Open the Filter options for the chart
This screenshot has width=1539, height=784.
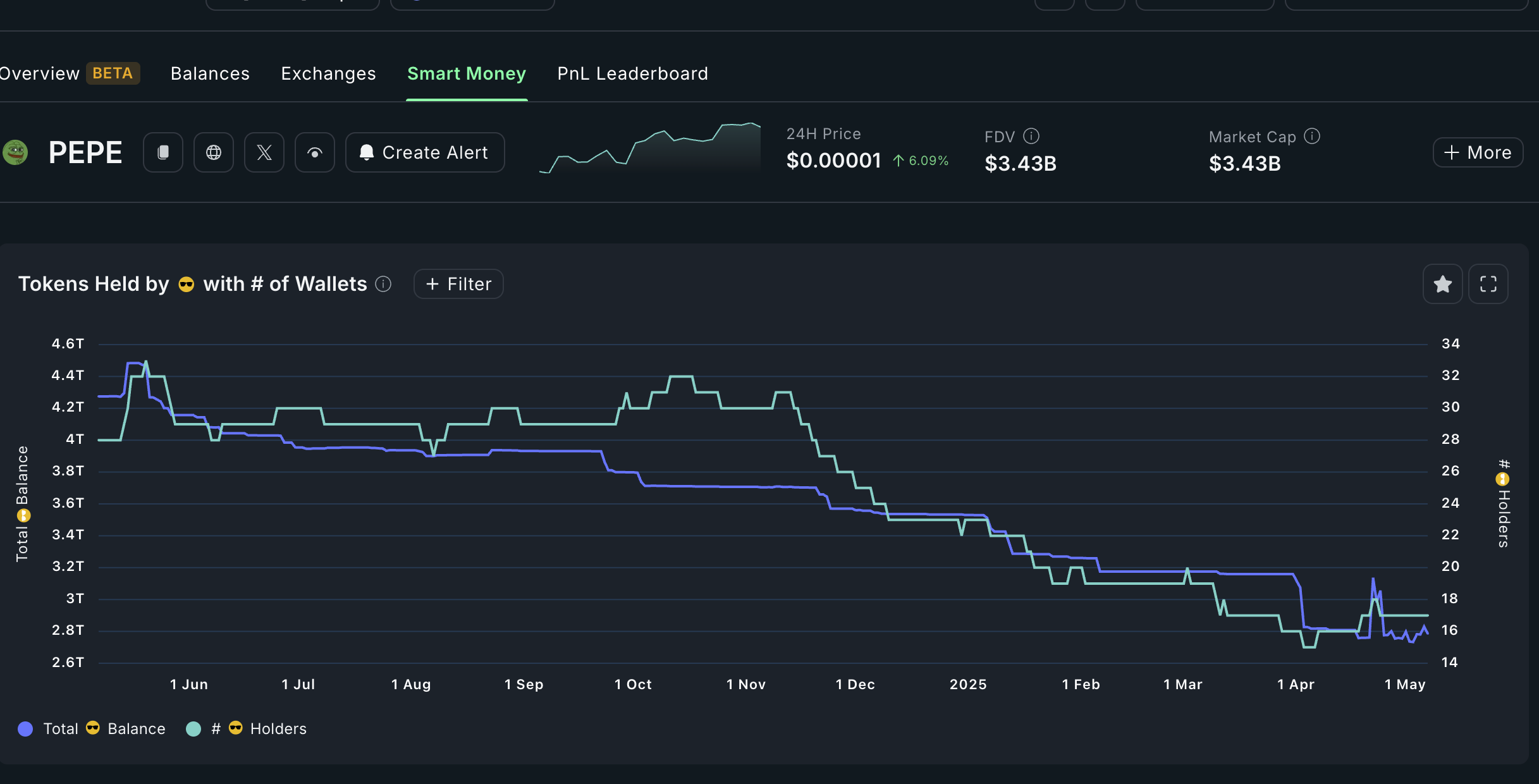point(458,284)
